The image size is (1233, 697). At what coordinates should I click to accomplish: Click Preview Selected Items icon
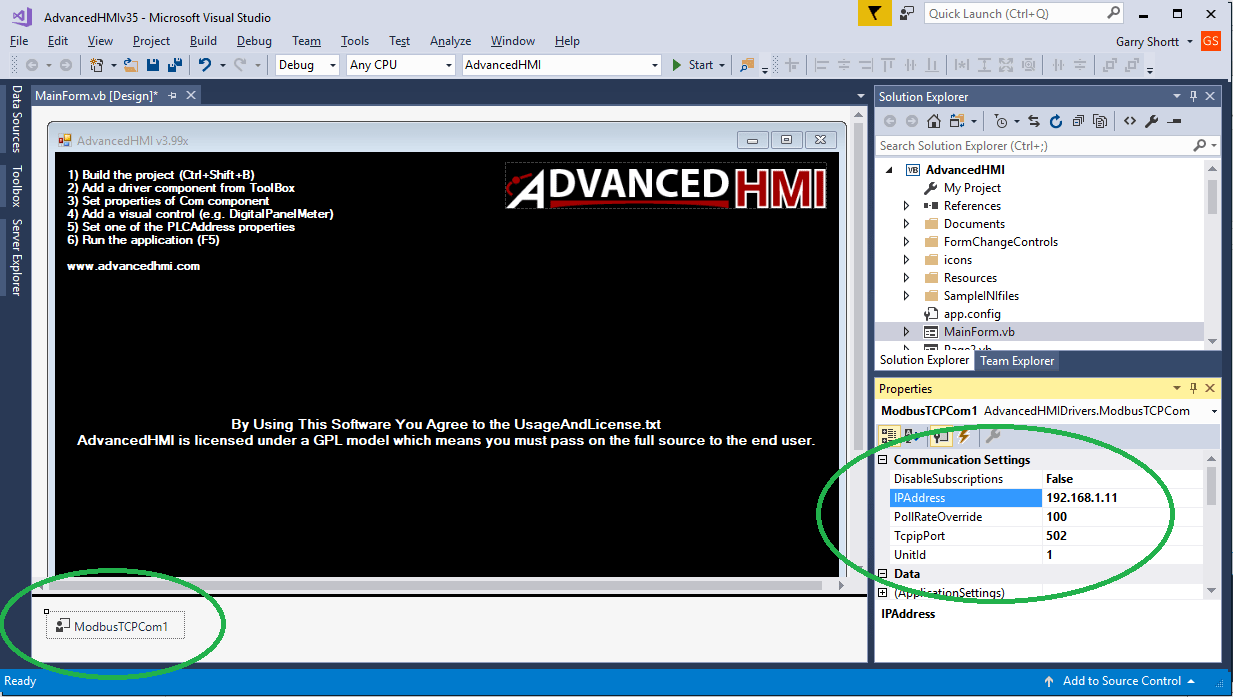pos(1174,121)
